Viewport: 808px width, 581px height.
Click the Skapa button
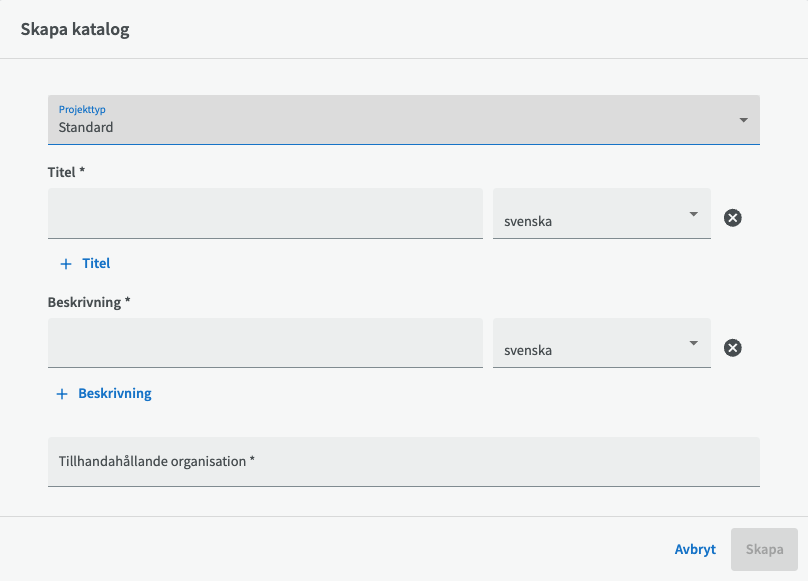(x=764, y=550)
